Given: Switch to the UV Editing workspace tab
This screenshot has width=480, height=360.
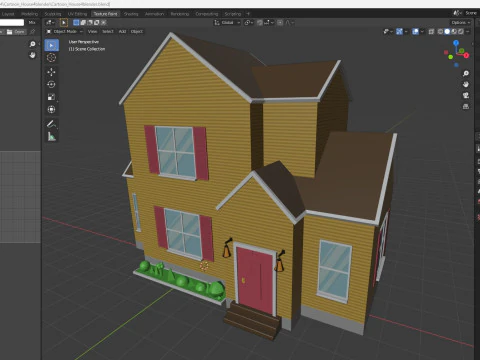Looking at the screenshot, I should (x=77, y=14).
